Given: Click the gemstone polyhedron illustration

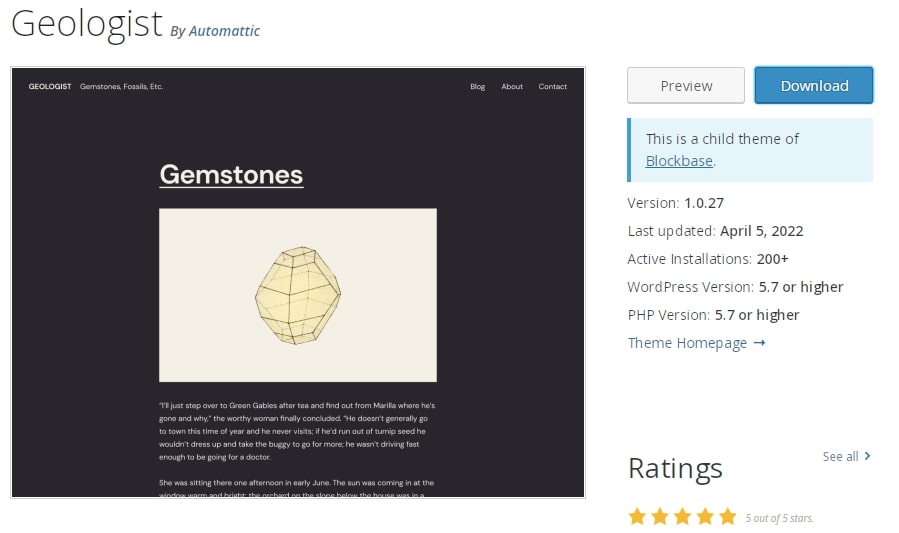Looking at the screenshot, I should 298,295.
